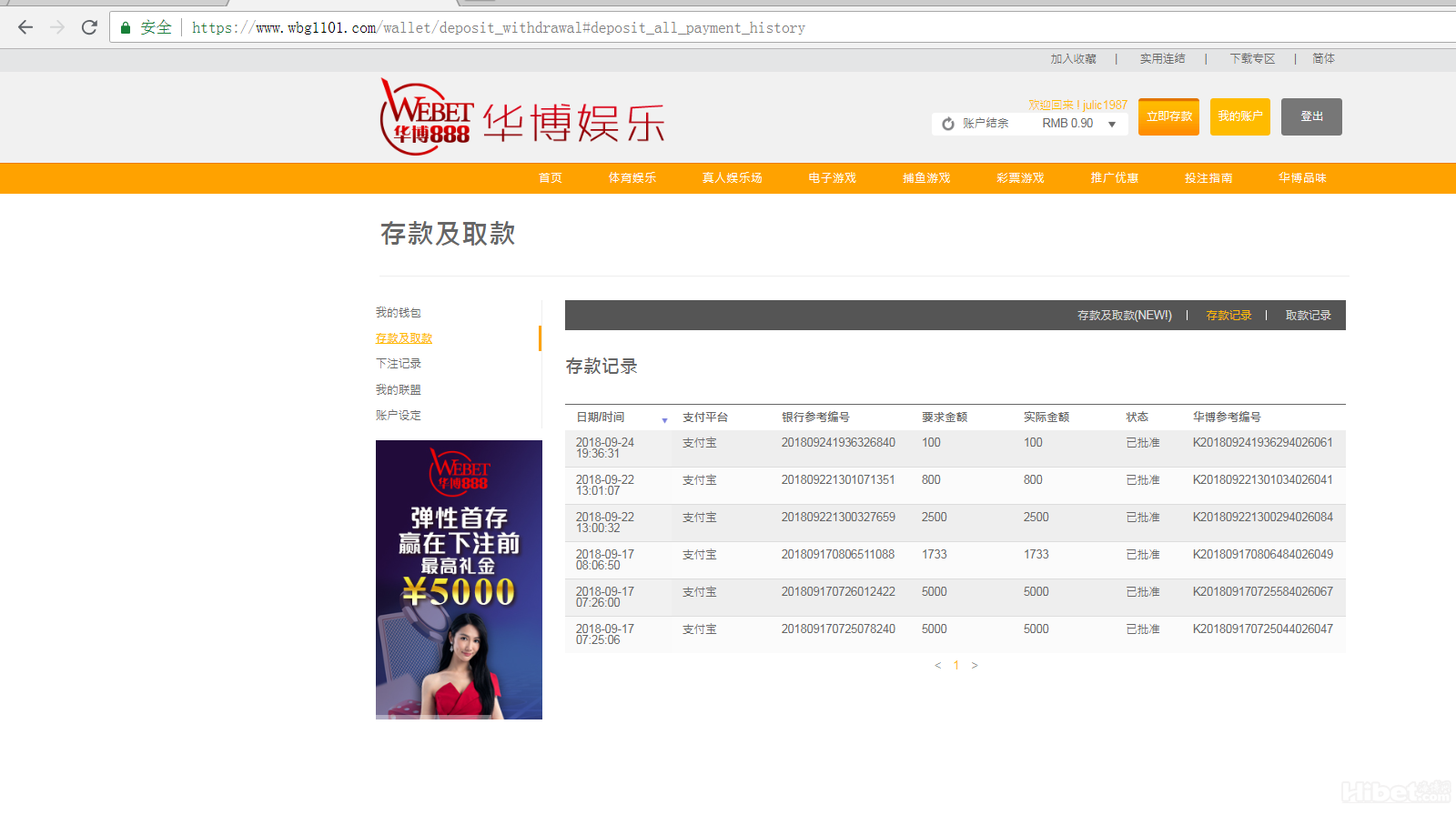Refresh account balance with circular arrow icon

(x=948, y=124)
